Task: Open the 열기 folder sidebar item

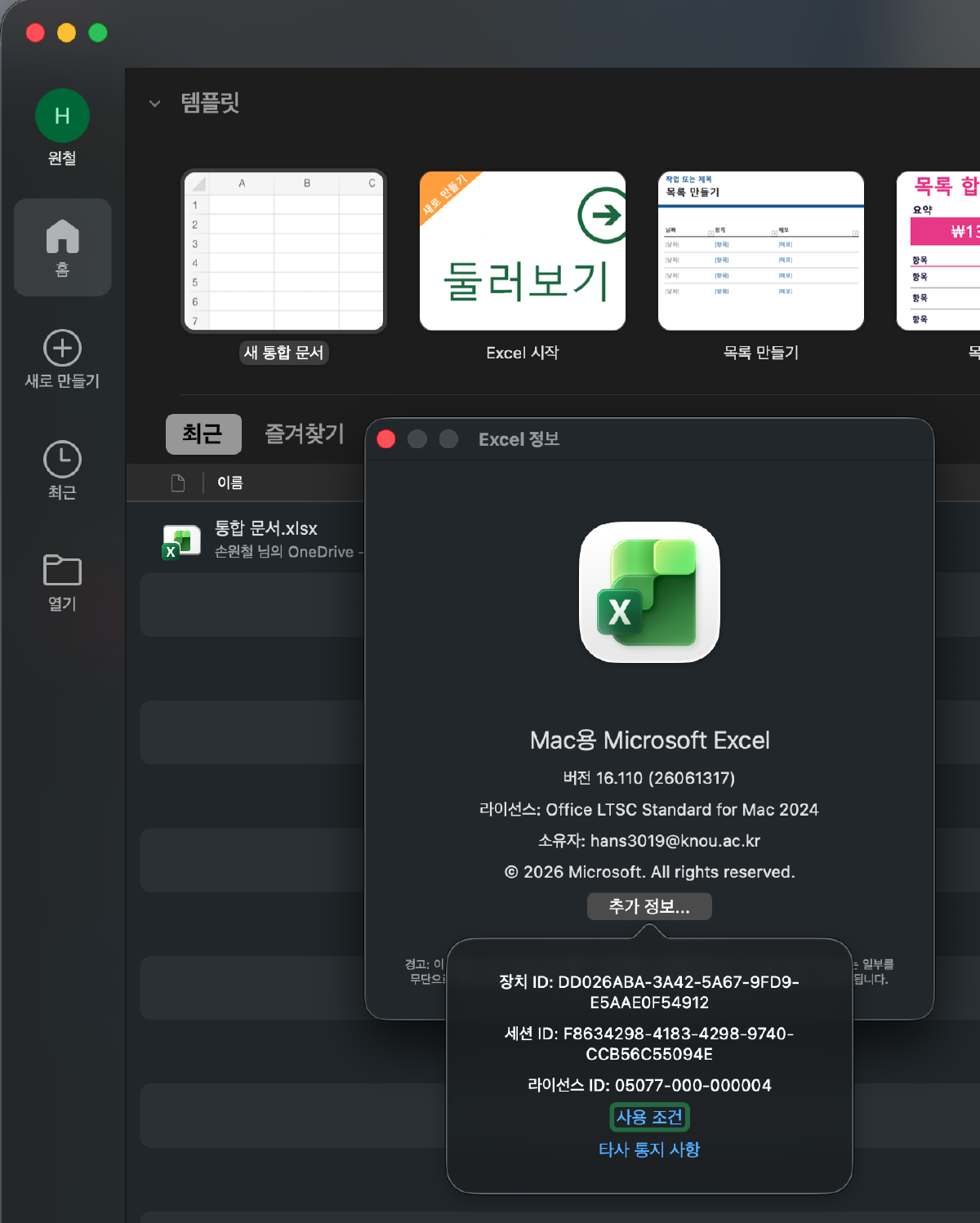Action: click(62, 583)
